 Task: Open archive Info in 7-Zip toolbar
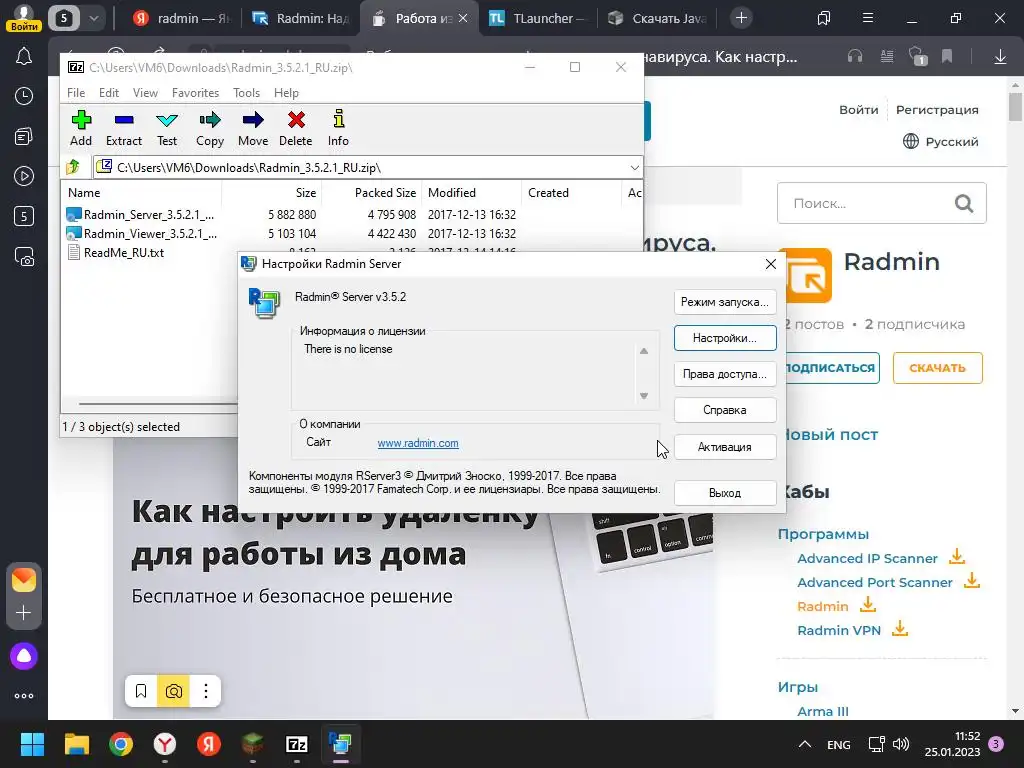(338, 128)
